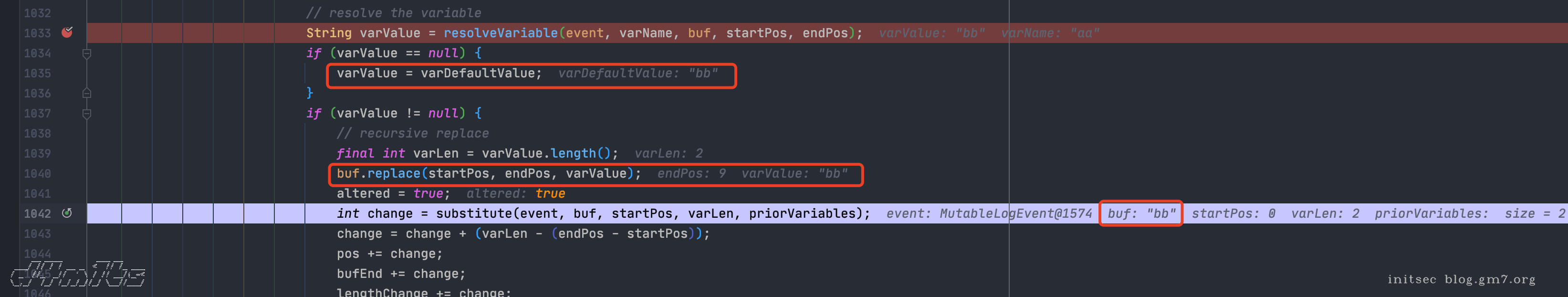Click the blog.gm7.org watermark text
This screenshot has width=1568, height=297.
[1489, 279]
